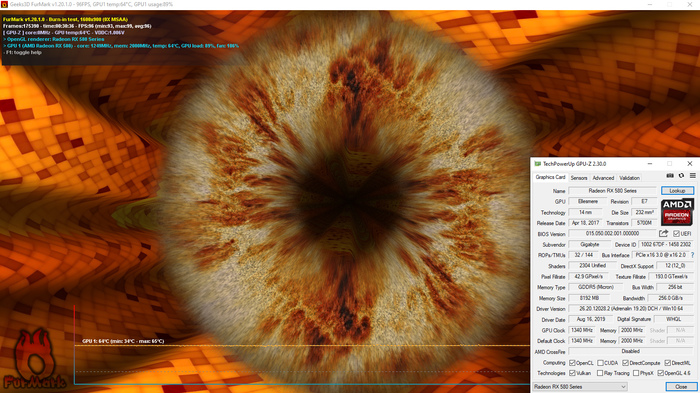The width and height of the screenshot is (700, 393).
Task: Click the F1: toggle help text
Action: coord(22,53)
